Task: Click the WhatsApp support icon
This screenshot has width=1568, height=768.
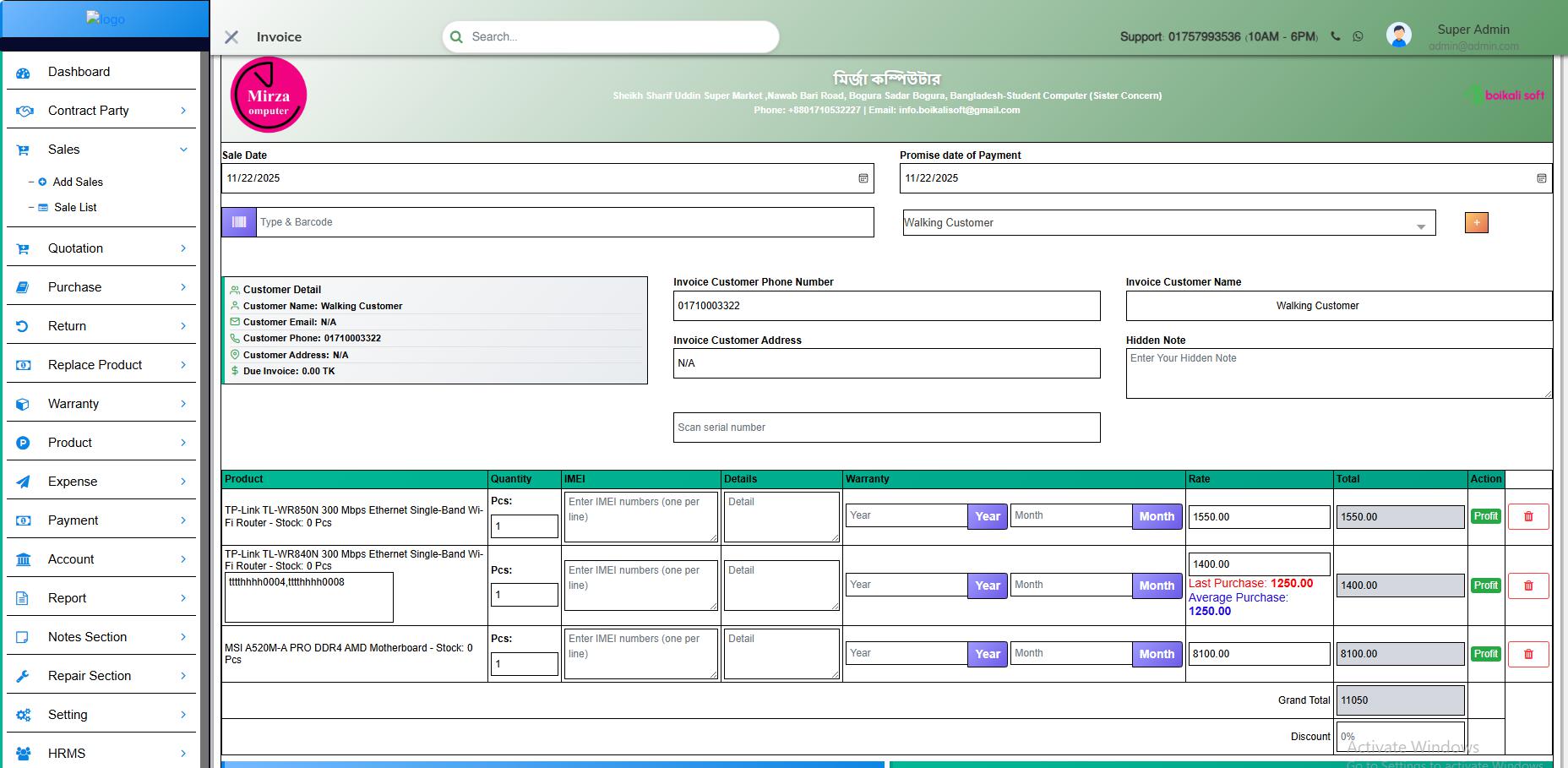Action: click(x=1358, y=36)
